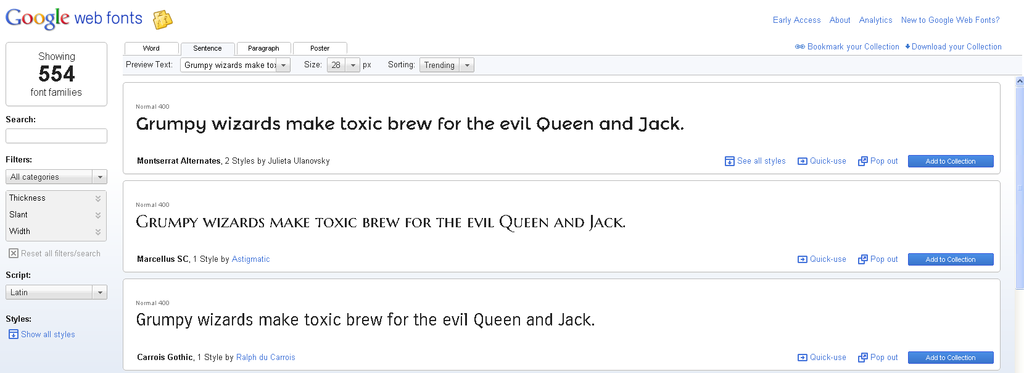
Task: Open the About link
Action: tap(840, 20)
